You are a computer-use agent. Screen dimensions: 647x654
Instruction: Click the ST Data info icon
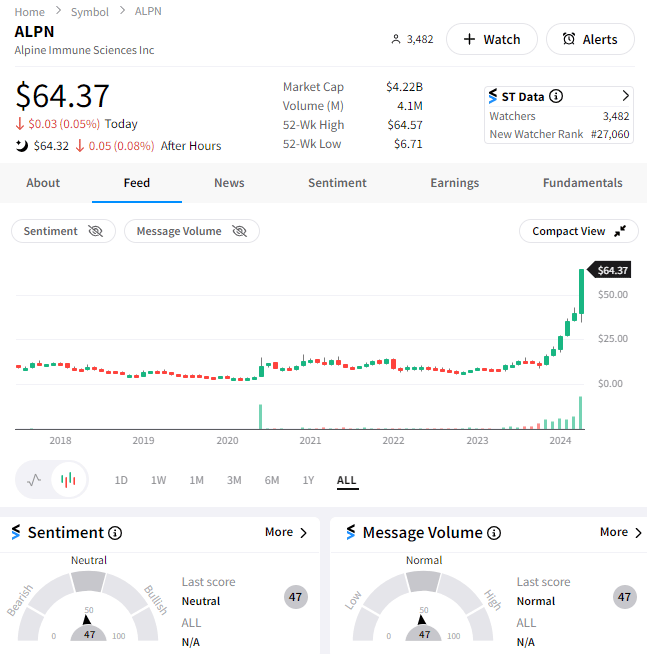coord(556,96)
